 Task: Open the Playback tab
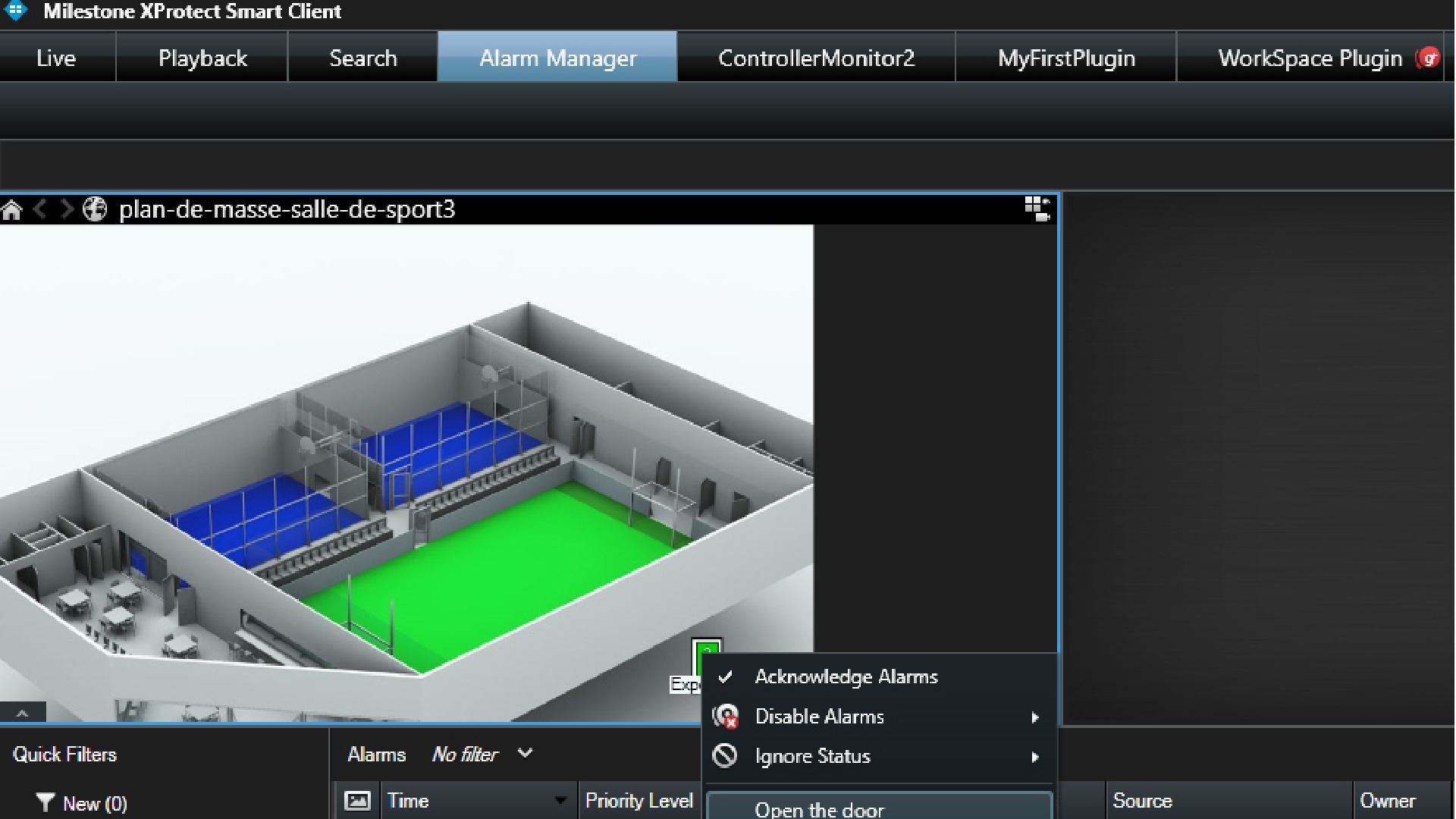coord(202,57)
